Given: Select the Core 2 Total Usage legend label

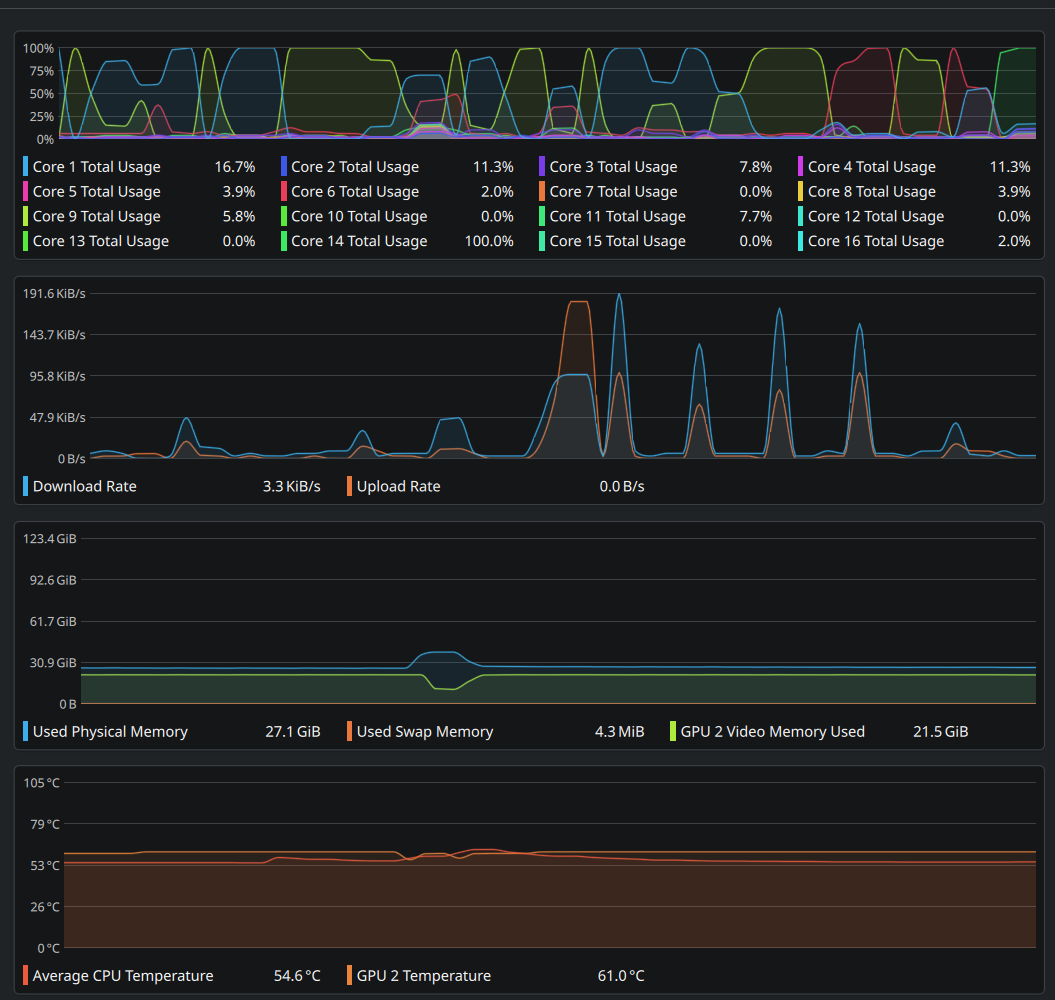Looking at the screenshot, I should tap(355, 167).
